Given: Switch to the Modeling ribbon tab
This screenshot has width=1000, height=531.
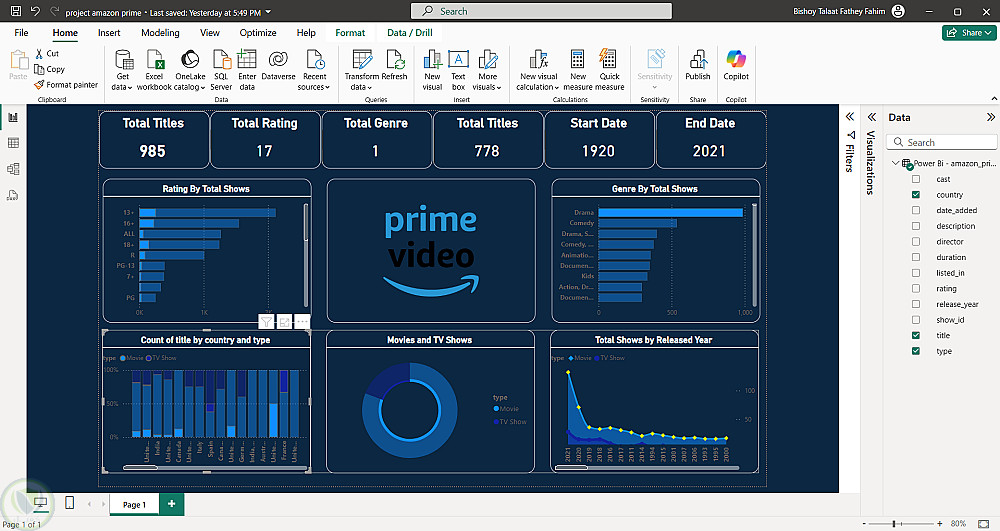Looking at the screenshot, I should coord(160,33).
